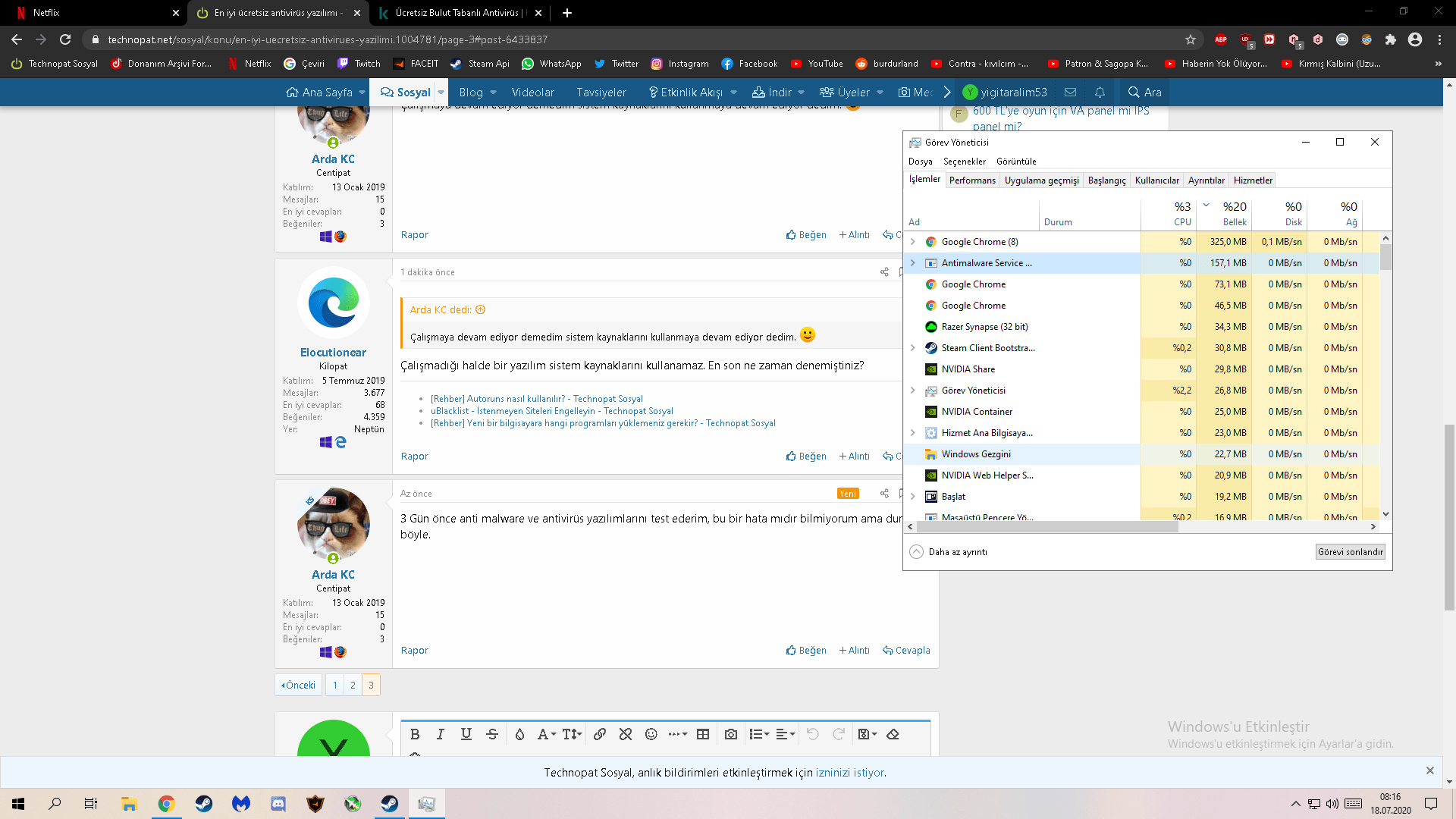1456x819 pixels.
Task: Click the Görevi sonlandır button
Action: (1350, 552)
